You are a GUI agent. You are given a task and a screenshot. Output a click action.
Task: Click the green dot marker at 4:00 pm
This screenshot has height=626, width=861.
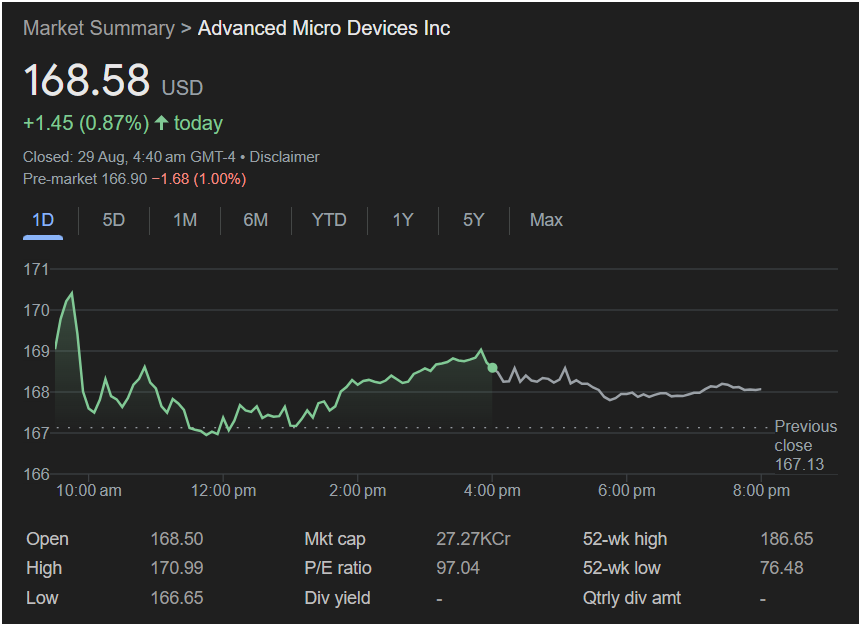coord(492,368)
